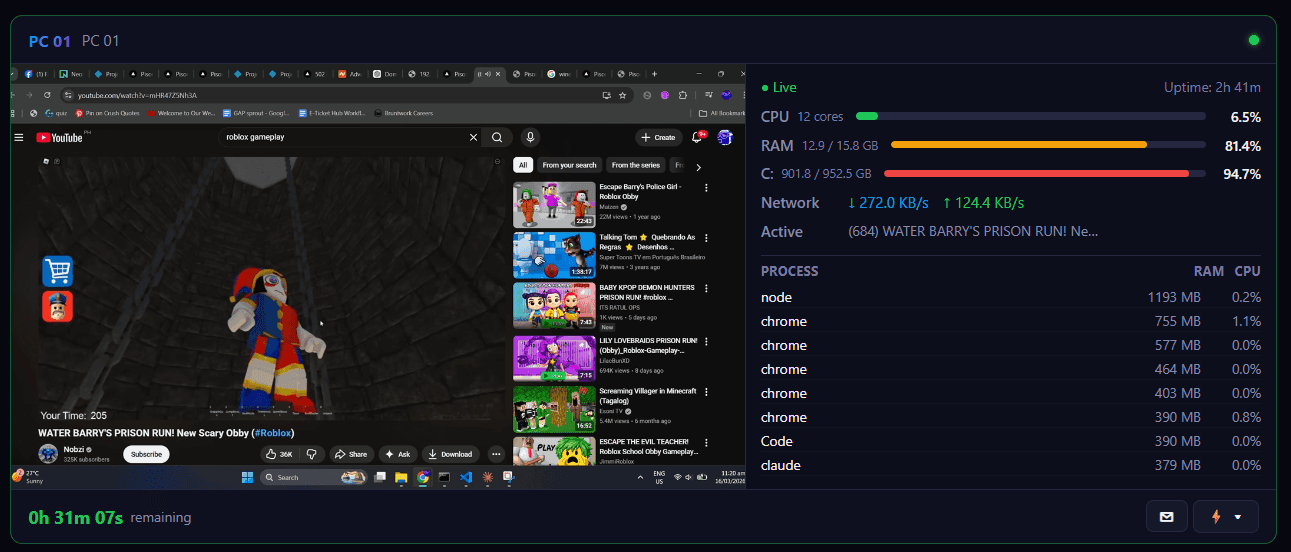Click the 0h 31m 07s remaining timer
Viewport: 1291px width, 552px height.
click(109, 517)
